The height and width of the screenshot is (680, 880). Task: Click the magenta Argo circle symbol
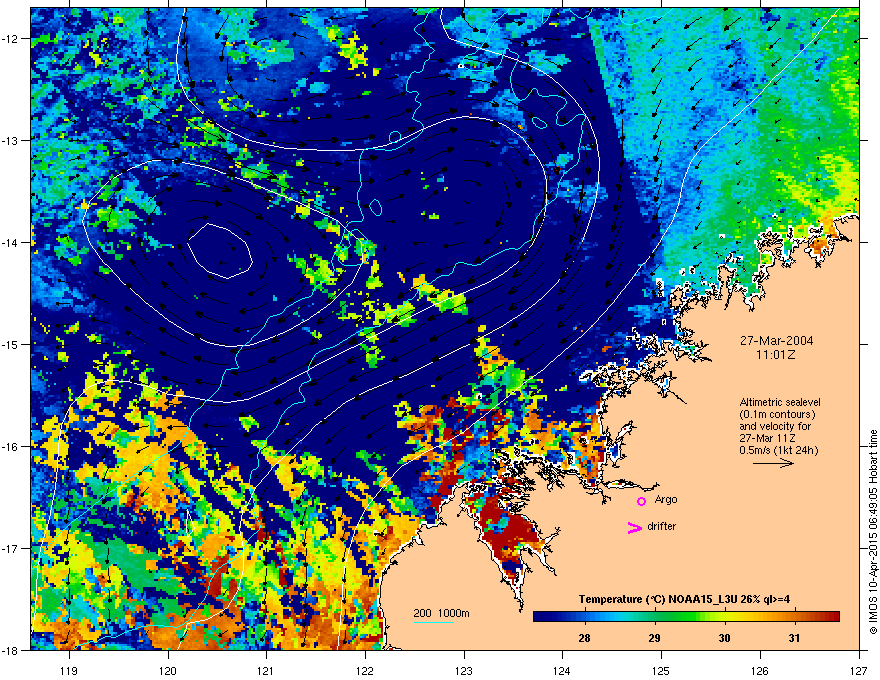[x=641, y=501]
